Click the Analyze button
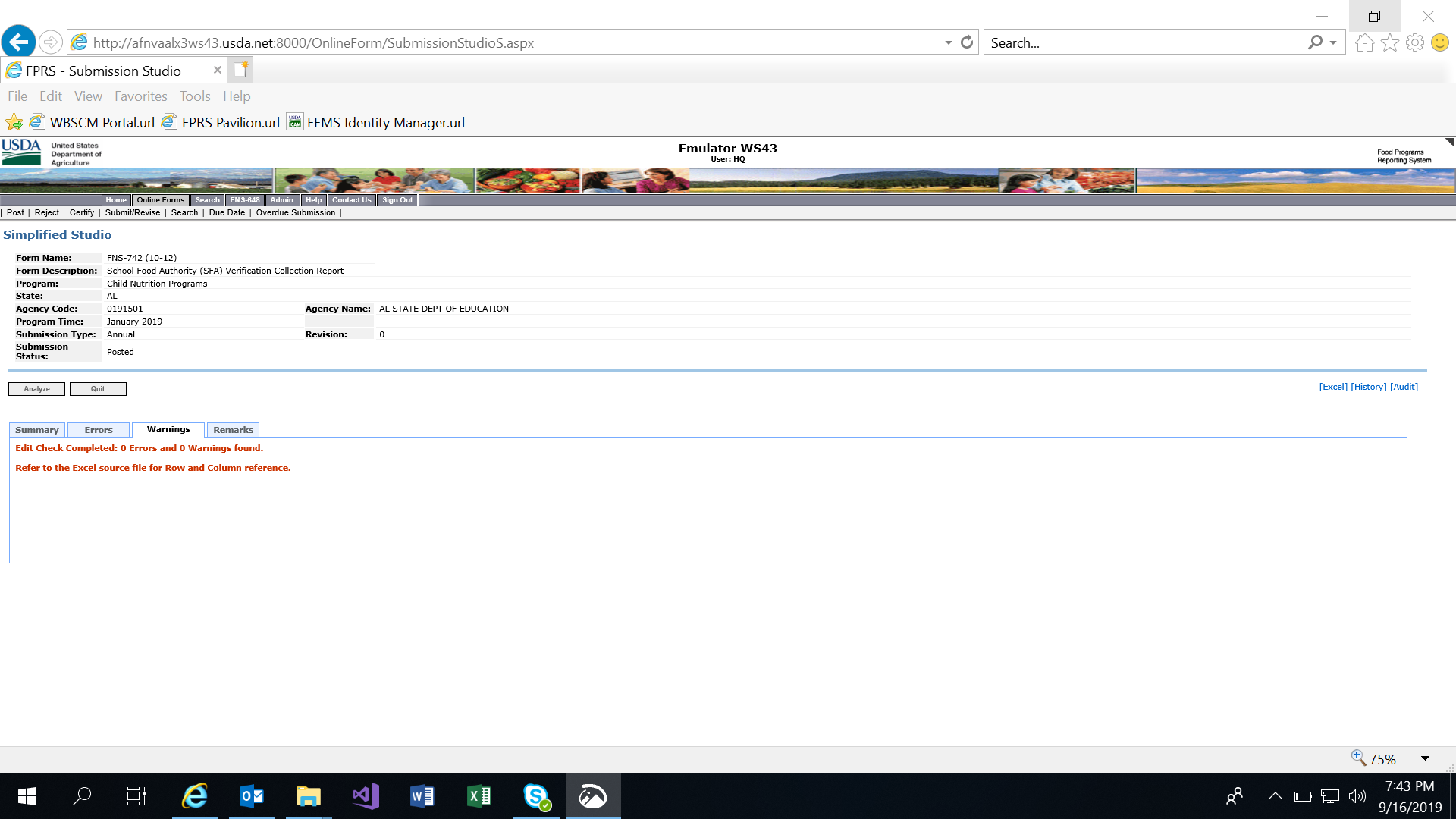The width and height of the screenshot is (1456, 819). tap(36, 389)
